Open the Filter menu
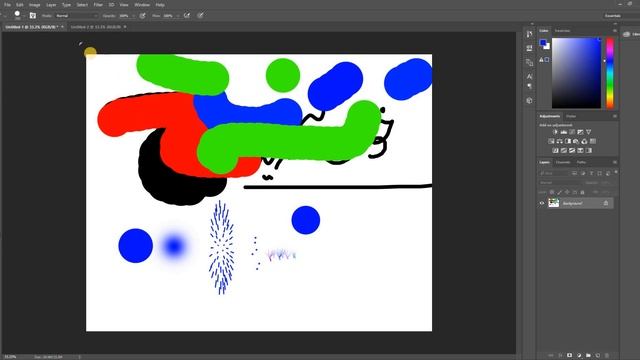The image size is (640, 360). [98, 5]
